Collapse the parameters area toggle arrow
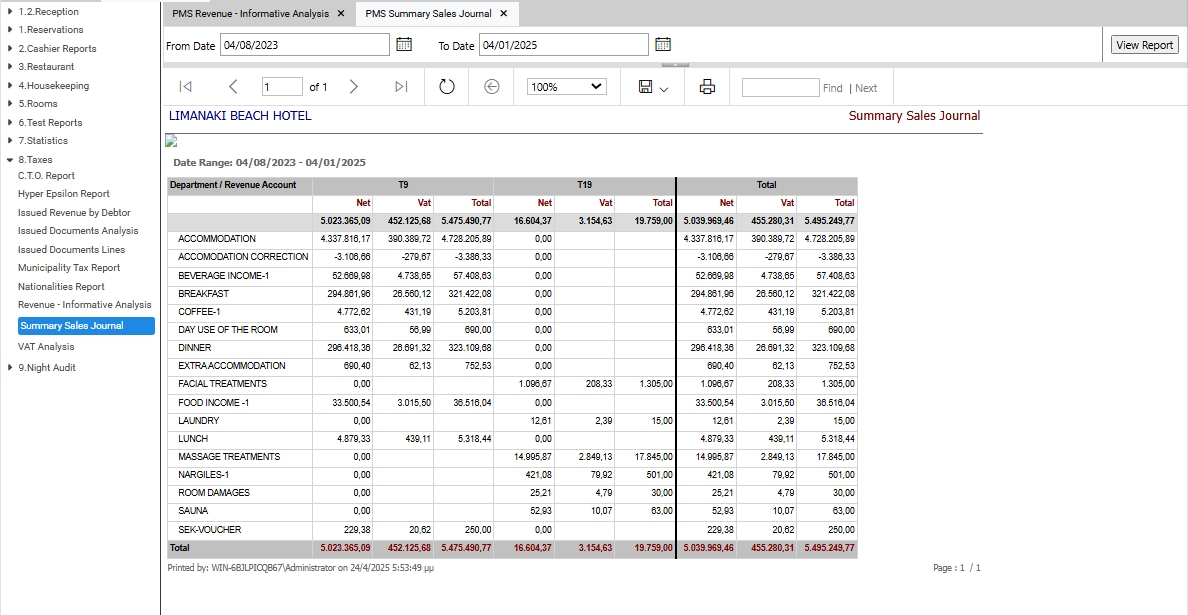The width and height of the screenshot is (1188, 615). 675,65
